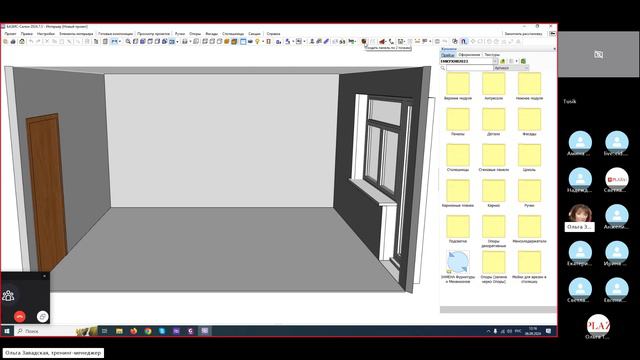This screenshot has width=640, height=360.
Task: Open the Настройки menu
Action: 46,34
